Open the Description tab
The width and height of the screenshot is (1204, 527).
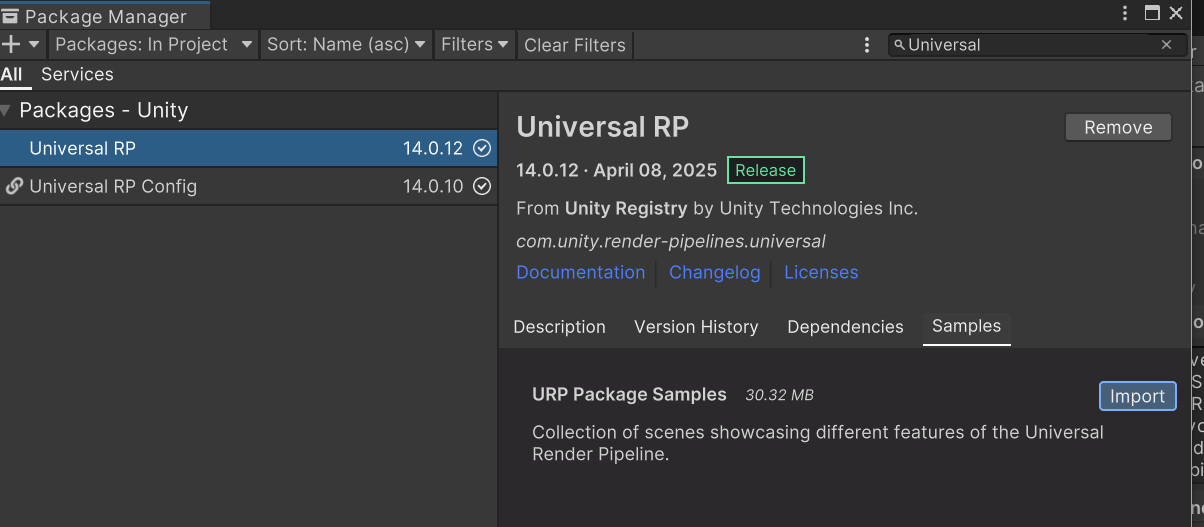pos(559,327)
